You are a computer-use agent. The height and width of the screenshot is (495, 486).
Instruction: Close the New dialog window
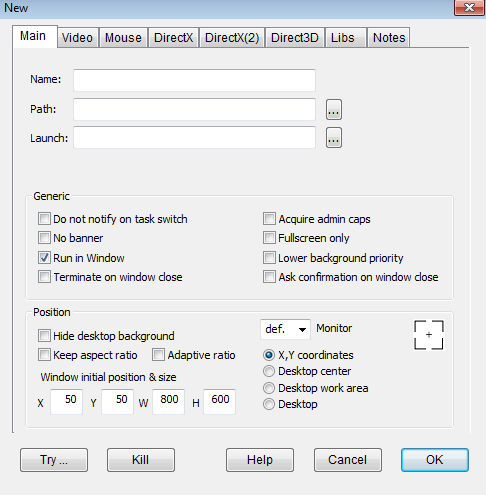point(469,7)
